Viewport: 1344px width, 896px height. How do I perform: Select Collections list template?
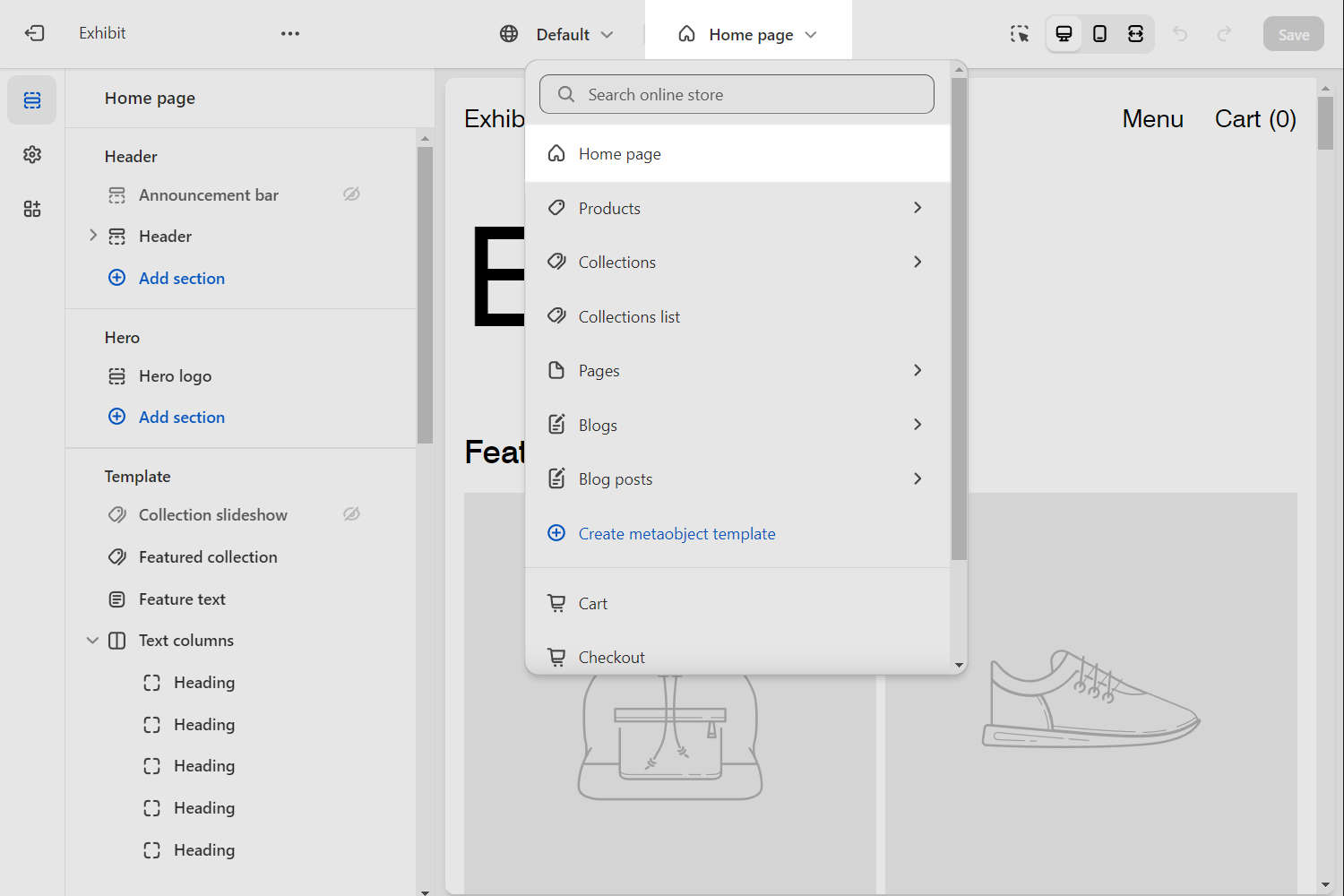[737, 316]
